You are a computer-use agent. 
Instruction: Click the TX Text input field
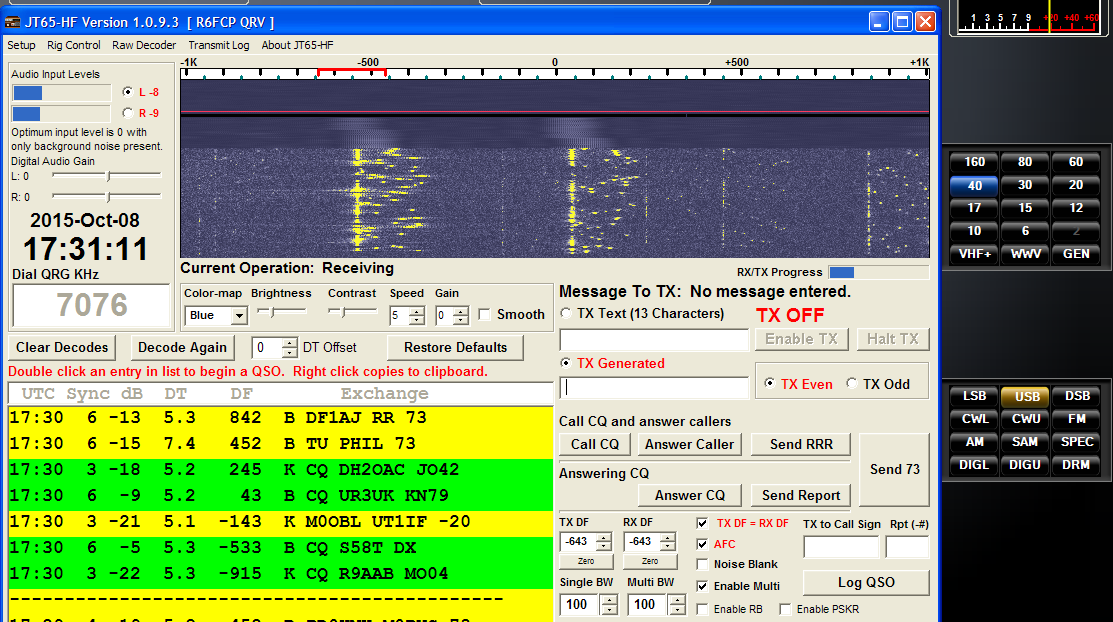[x=654, y=340]
